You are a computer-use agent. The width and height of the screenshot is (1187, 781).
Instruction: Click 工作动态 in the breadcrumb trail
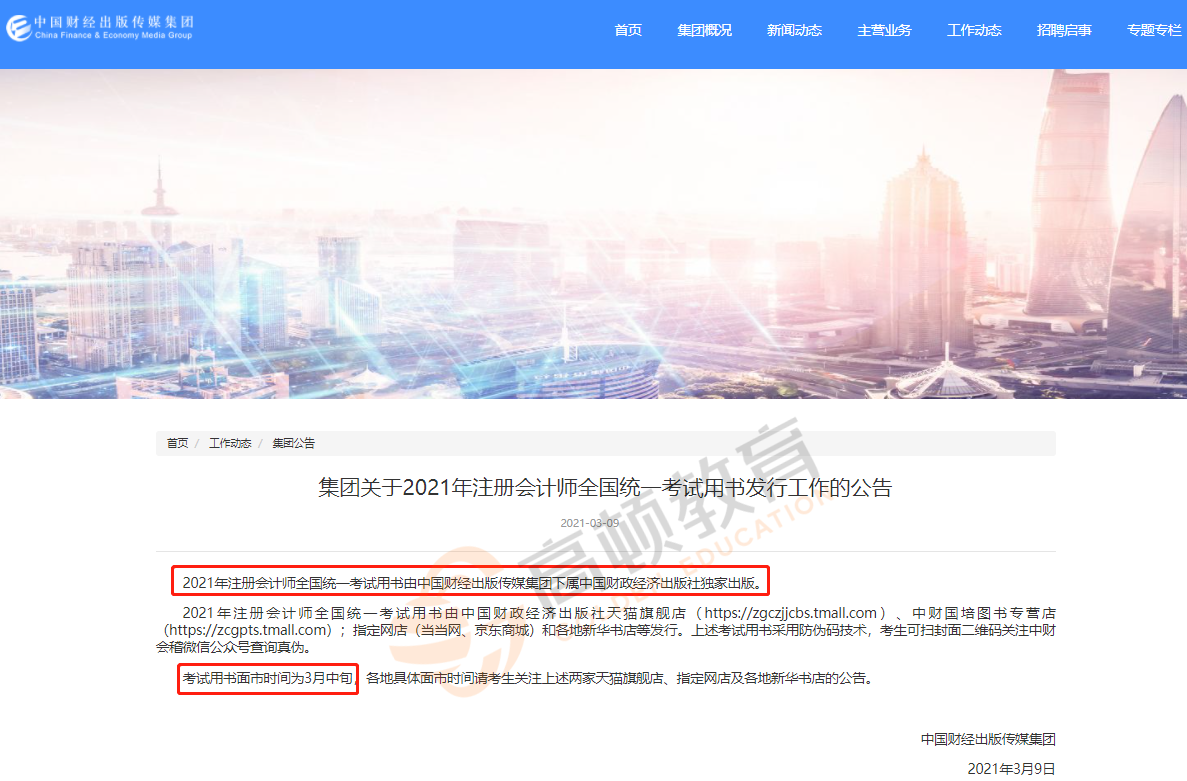pos(230,443)
